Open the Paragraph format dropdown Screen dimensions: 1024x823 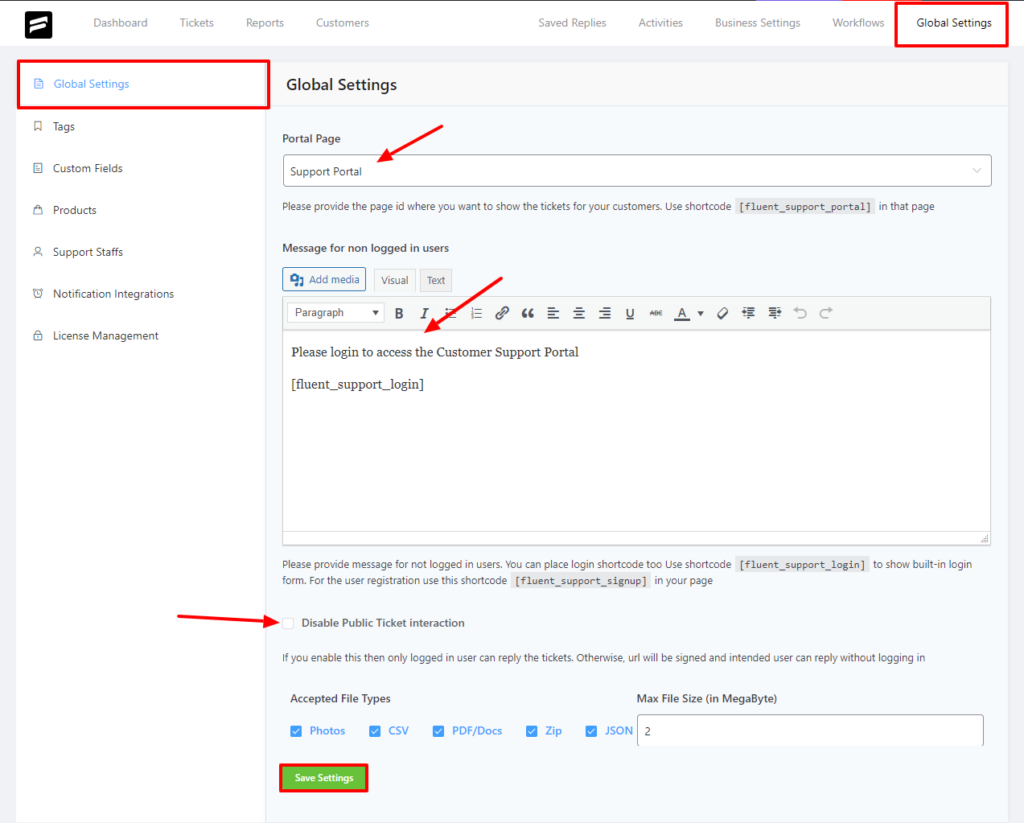tap(336, 313)
